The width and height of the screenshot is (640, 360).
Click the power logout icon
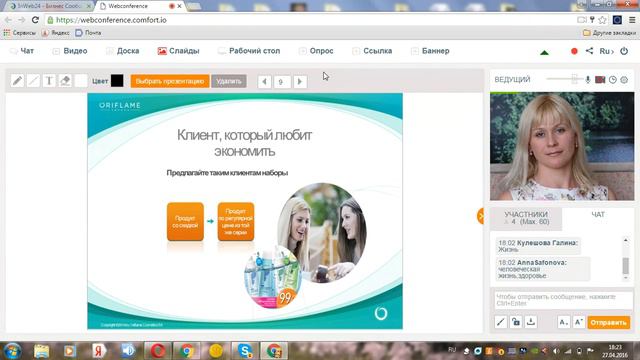pyautogui.click(x=624, y=51)
